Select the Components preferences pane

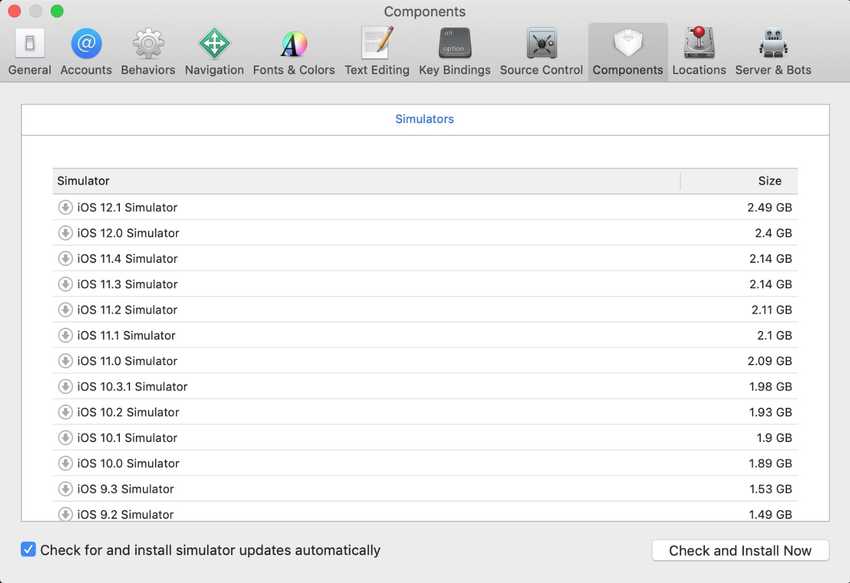tap(628, 53)
